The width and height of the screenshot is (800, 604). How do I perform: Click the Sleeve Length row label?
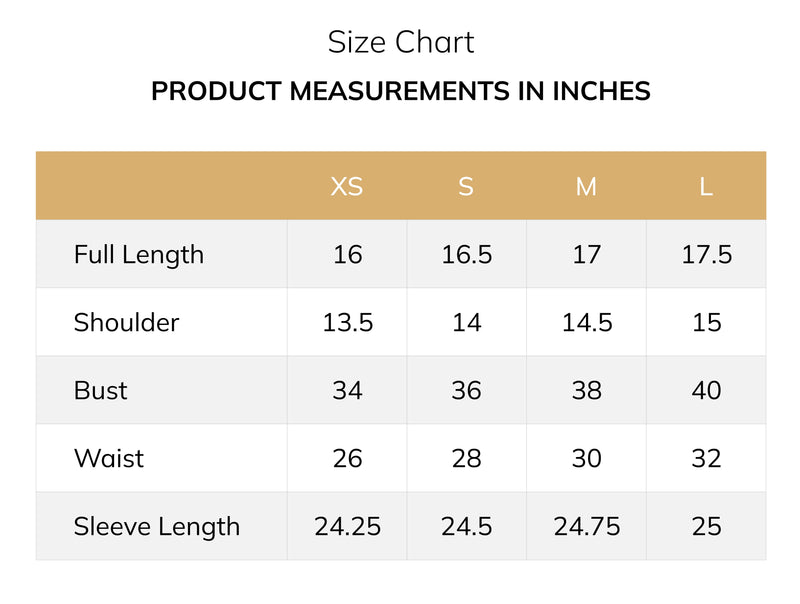(157, 526)
